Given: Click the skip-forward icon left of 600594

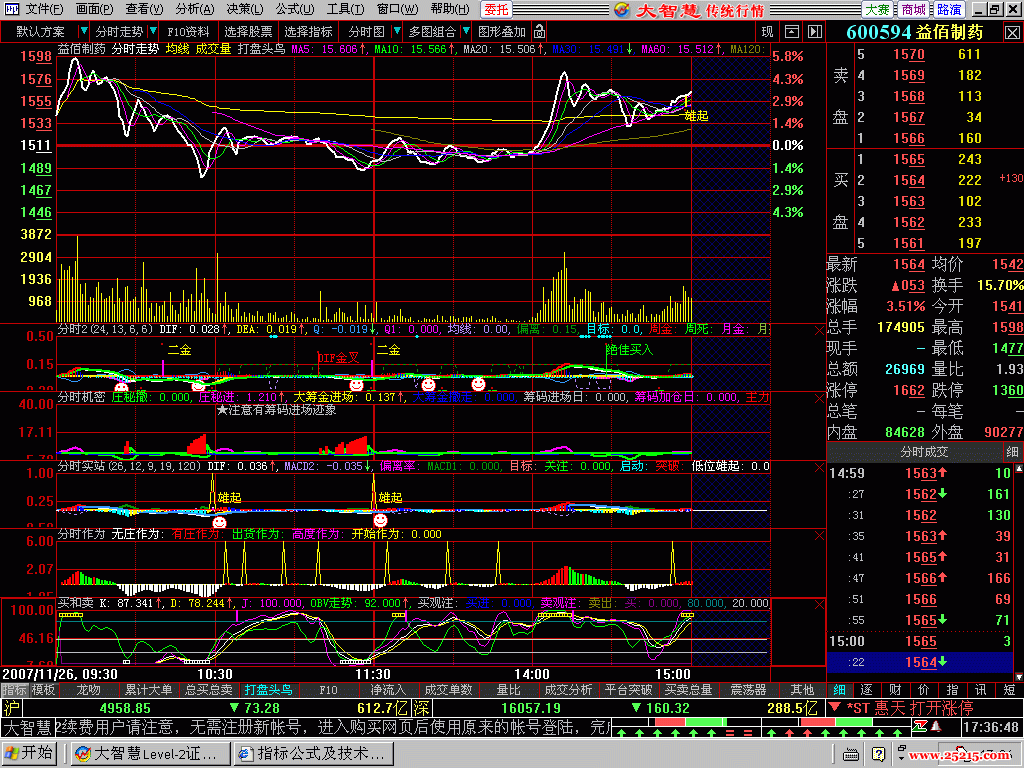Looking at the screenshot, I should 816,32.
